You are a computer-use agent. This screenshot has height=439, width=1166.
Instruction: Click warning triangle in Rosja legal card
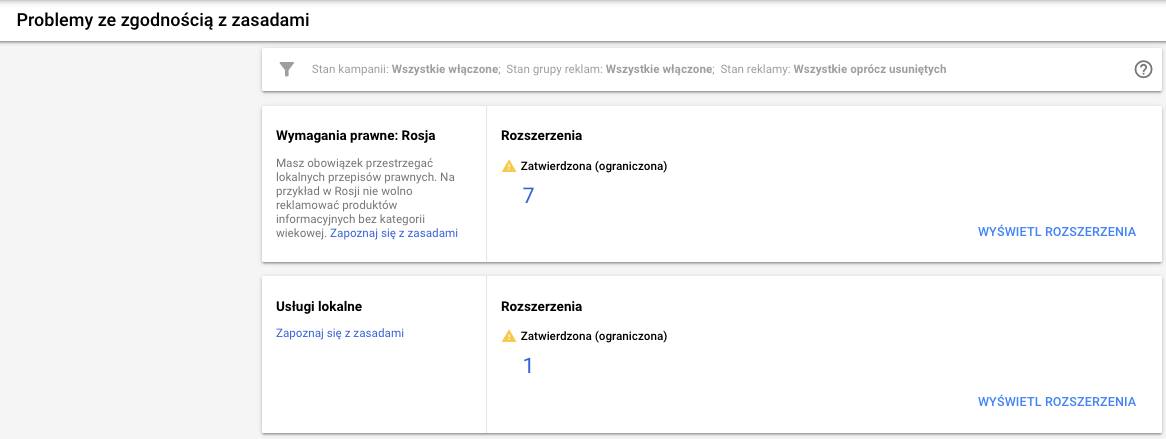click(x=509, y=166)
